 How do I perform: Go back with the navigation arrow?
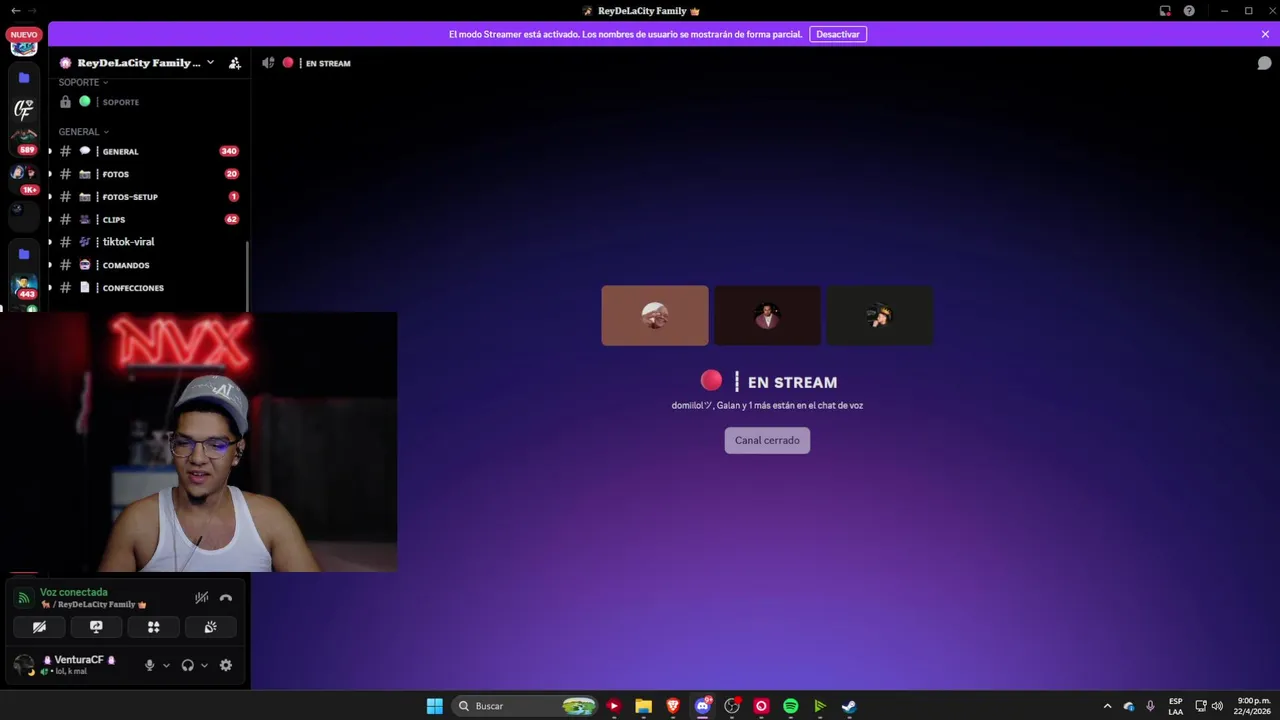click(x=14, y=11)
